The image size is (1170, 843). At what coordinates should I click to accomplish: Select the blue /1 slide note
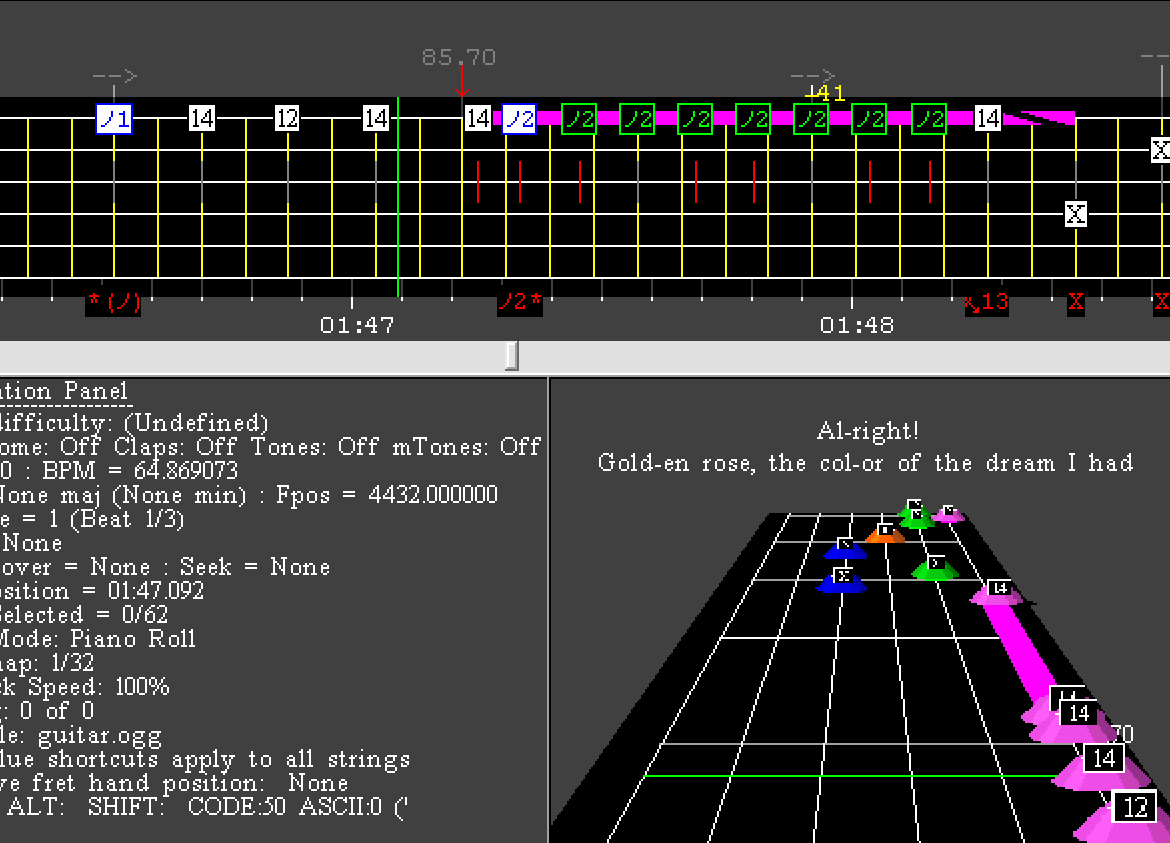[114, 119]
